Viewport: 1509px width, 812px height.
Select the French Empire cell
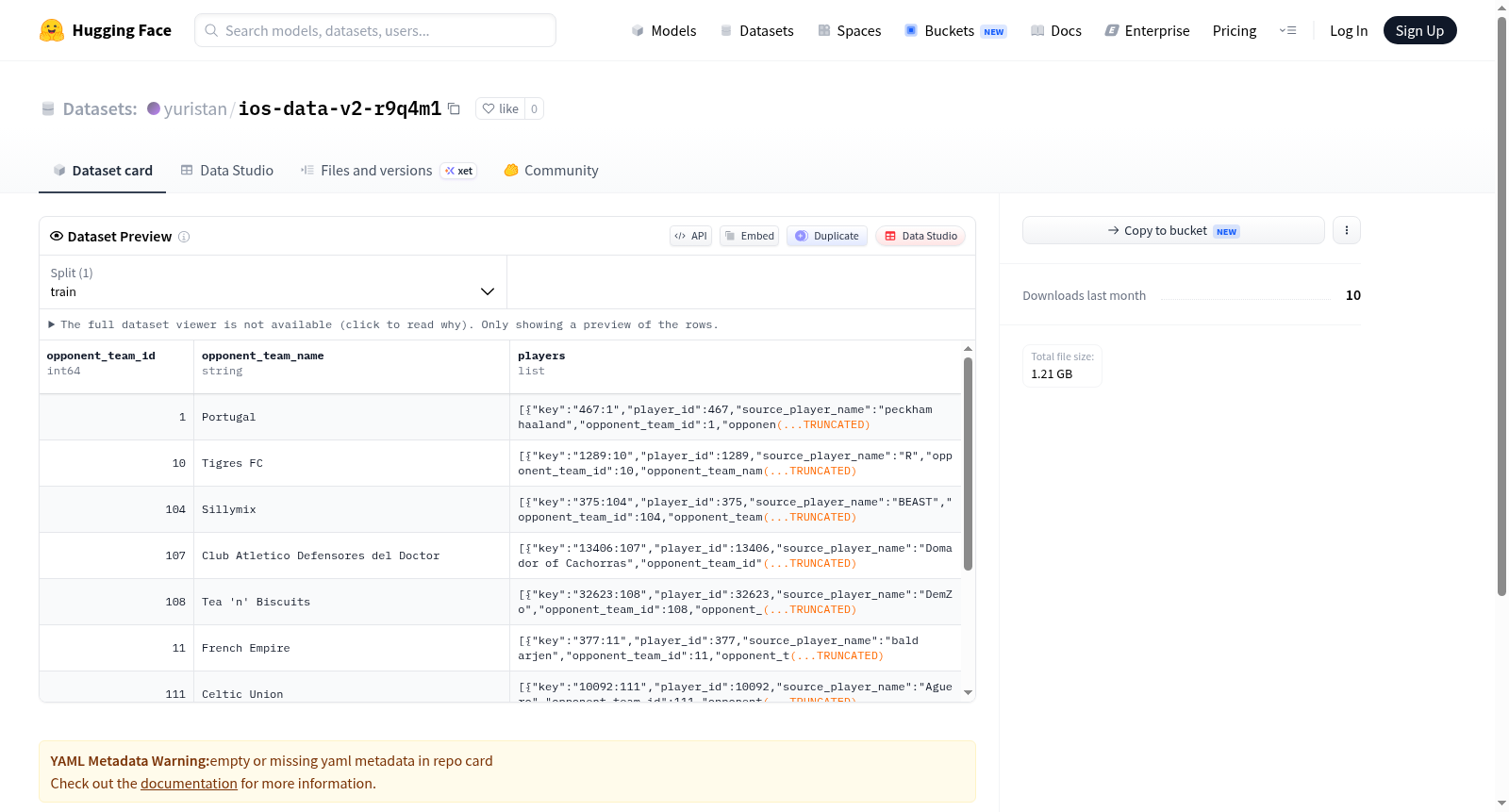[352, 648]
